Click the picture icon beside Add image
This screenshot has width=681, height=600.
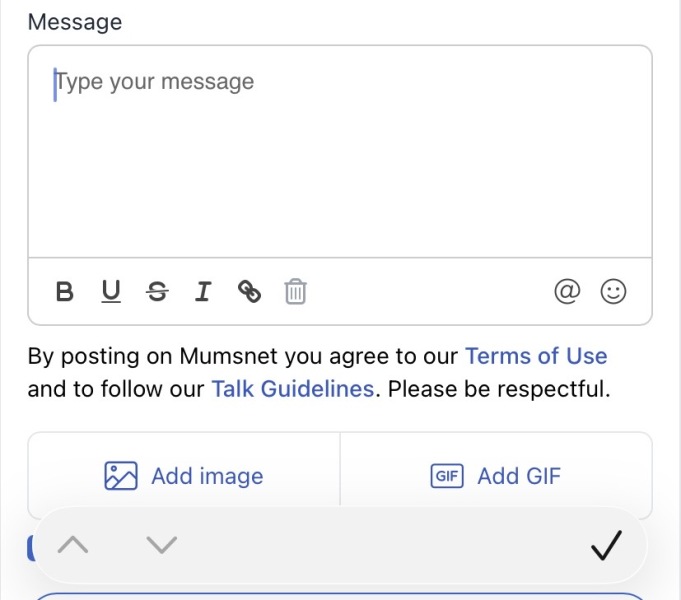click(120, 476)
